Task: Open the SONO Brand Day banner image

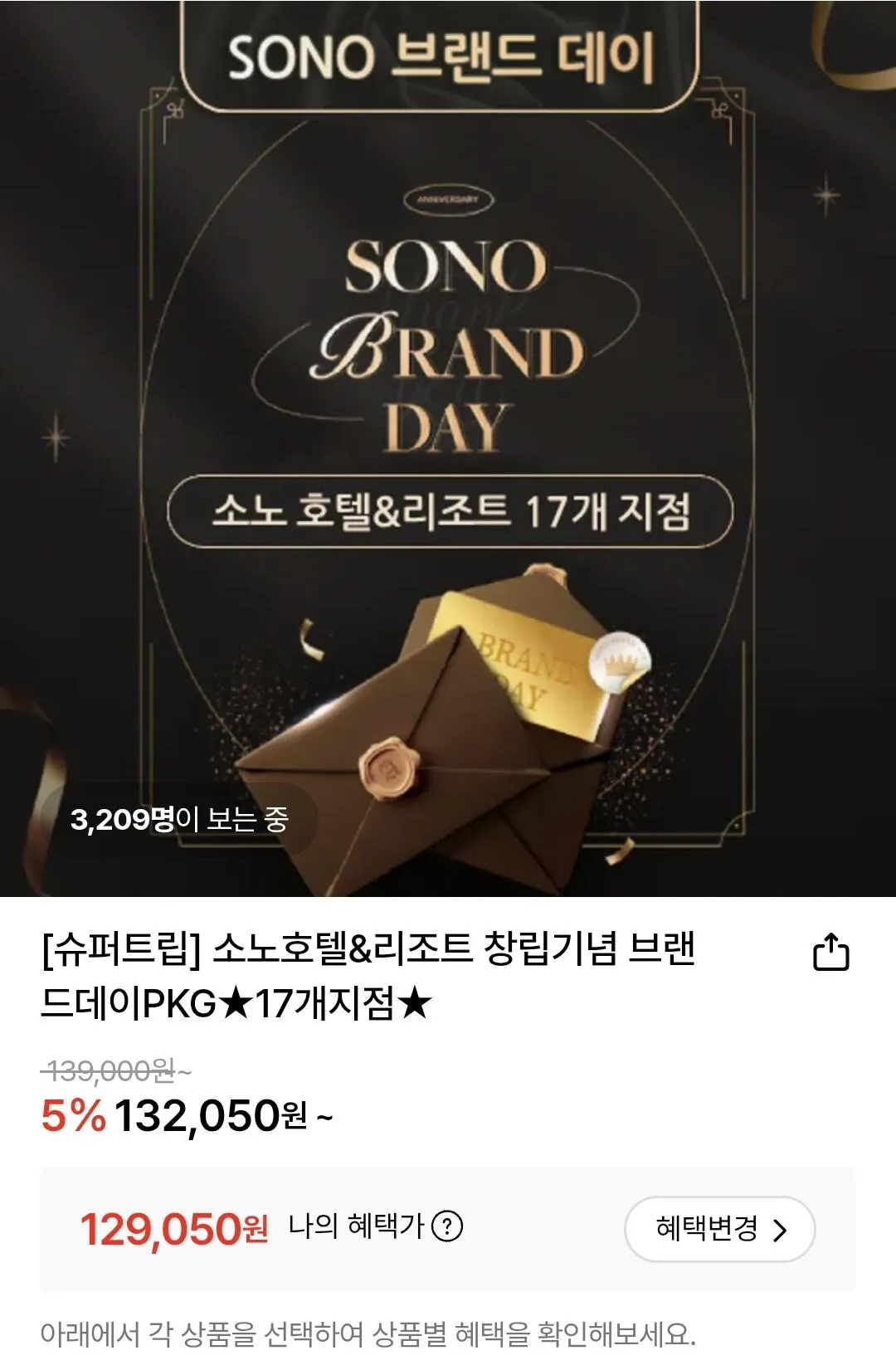Action: [x=448, y=448]
